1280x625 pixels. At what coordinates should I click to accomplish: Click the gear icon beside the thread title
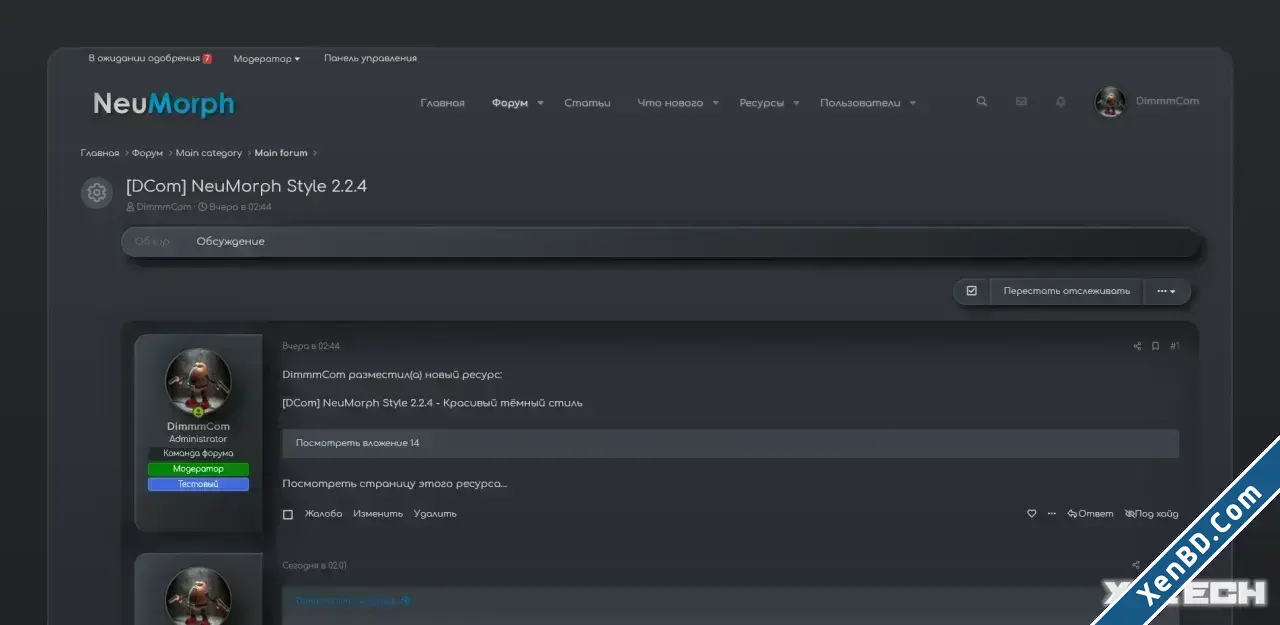(97, 193)
